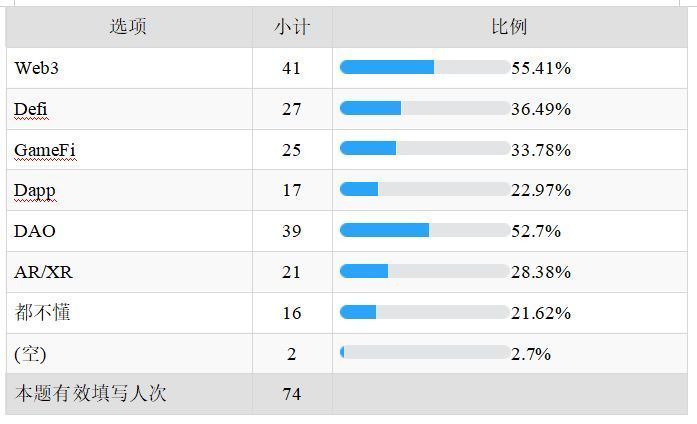
Task: Click the 28.38% percentage value
Action: coord(541,272)
